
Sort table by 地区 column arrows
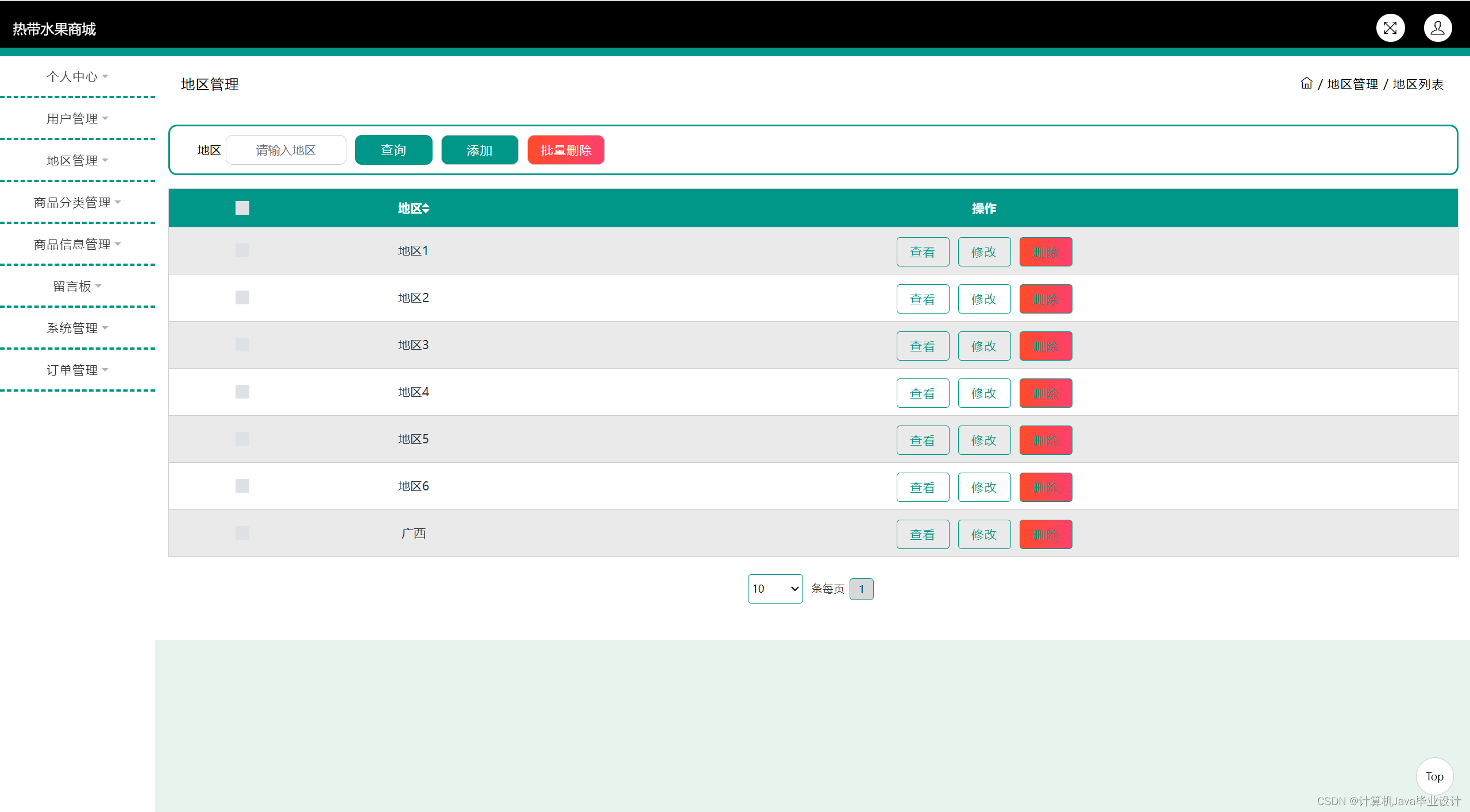pyautogui.click(x=426, y=208)
